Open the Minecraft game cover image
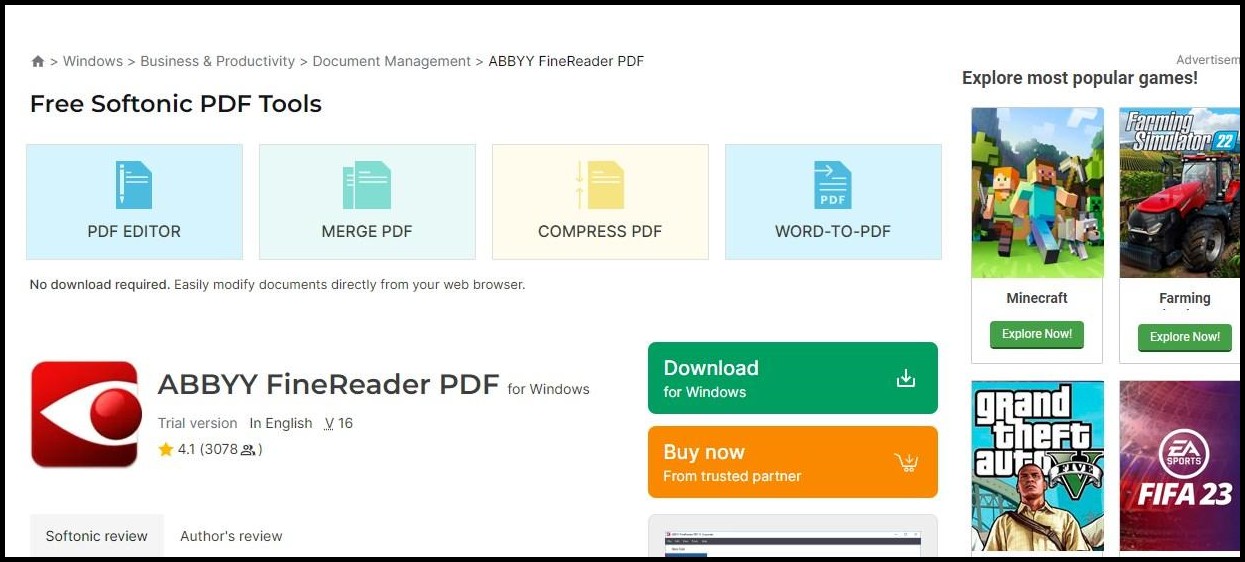1245x562 pixels. pos(1038,193)
